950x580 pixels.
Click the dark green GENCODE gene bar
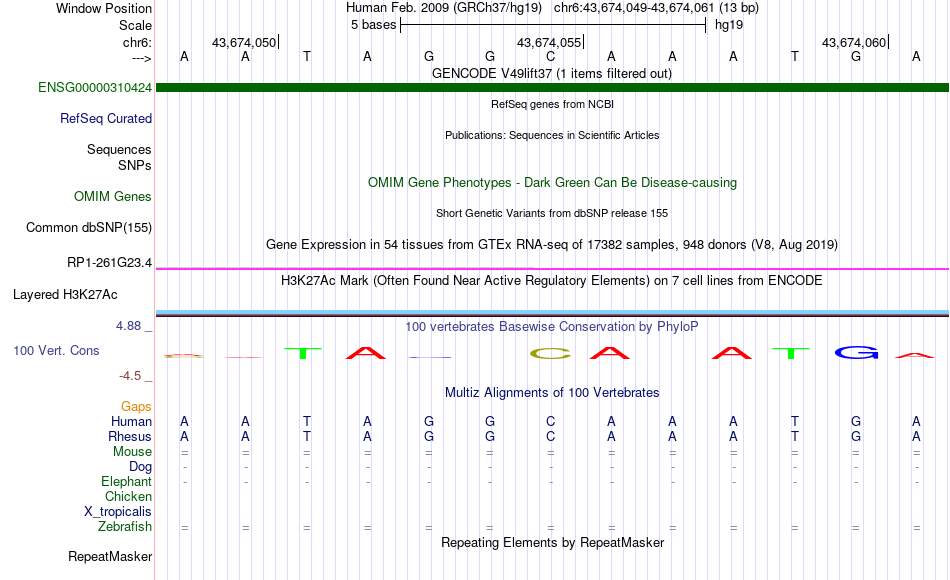click(x=552, y=87)
